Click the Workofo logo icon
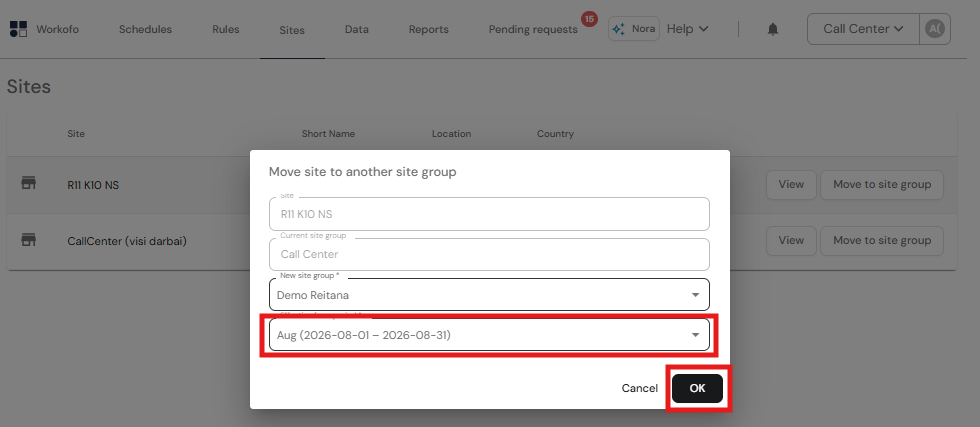Screen dimensions: 980x427 [18, 29]
